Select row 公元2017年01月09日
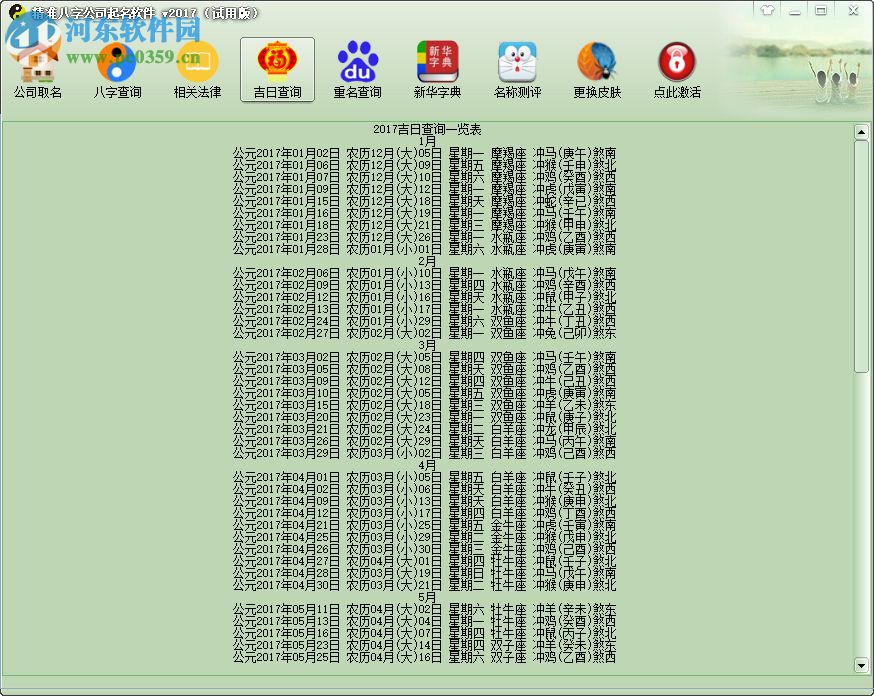 tap(425, 189)
